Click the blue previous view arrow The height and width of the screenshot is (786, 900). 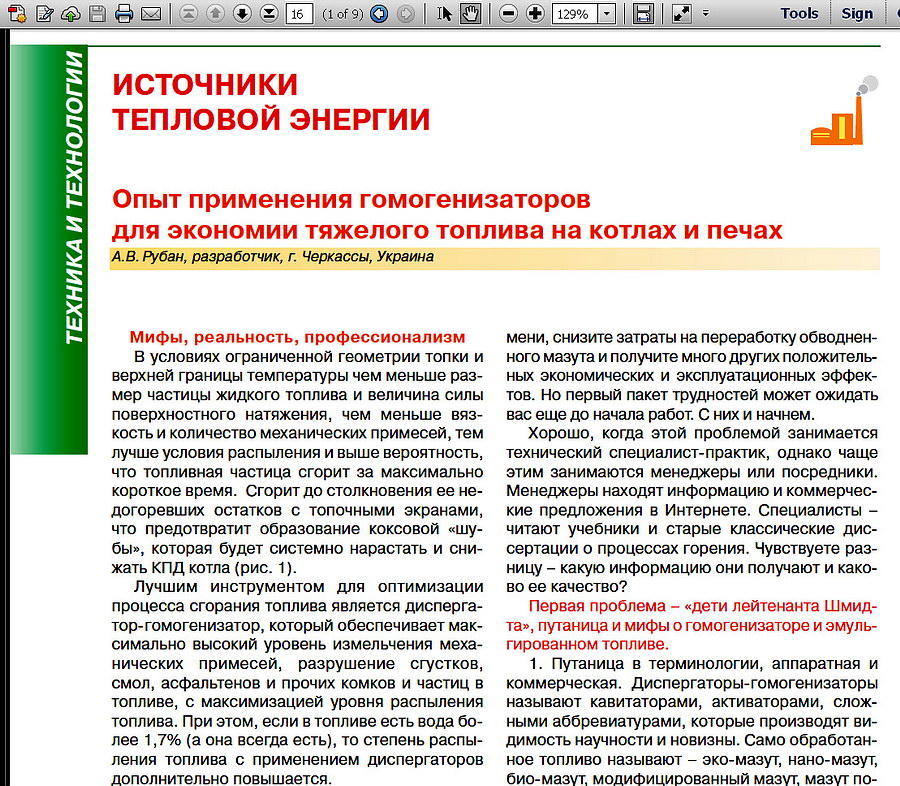[x=379, y=13]
